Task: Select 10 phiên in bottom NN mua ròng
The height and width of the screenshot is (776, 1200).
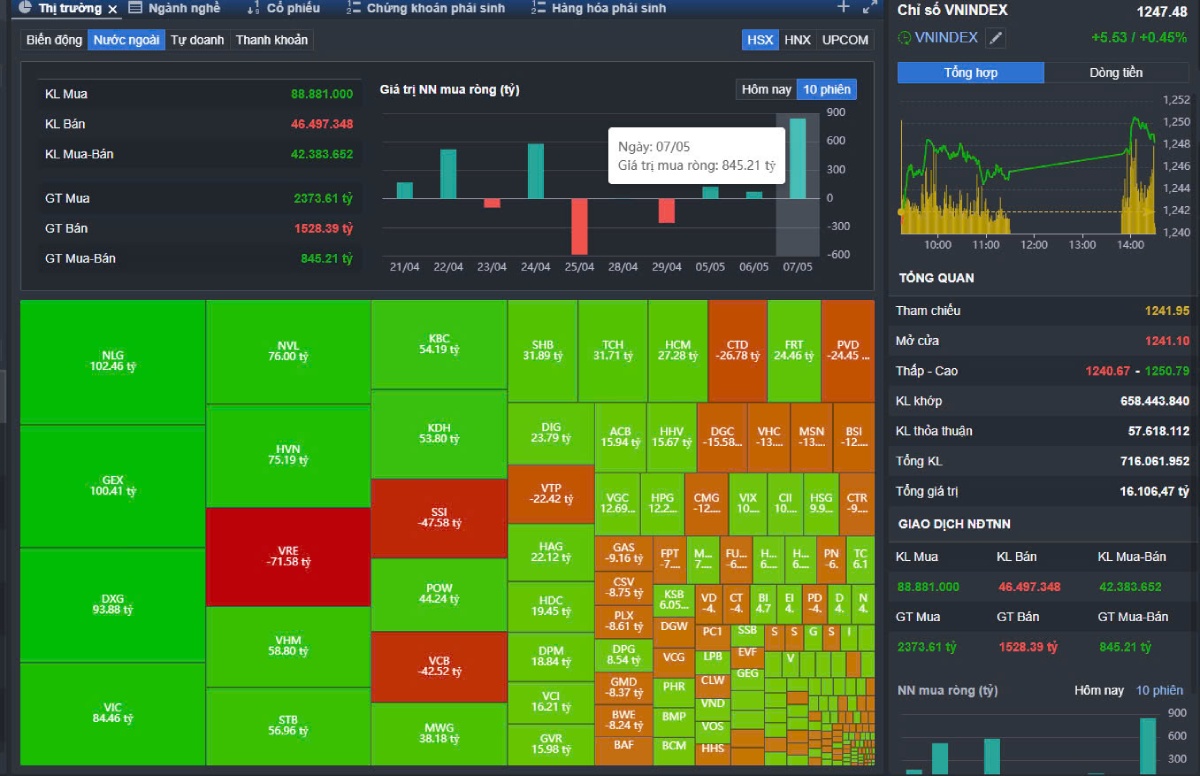Action: point(1159,690)
